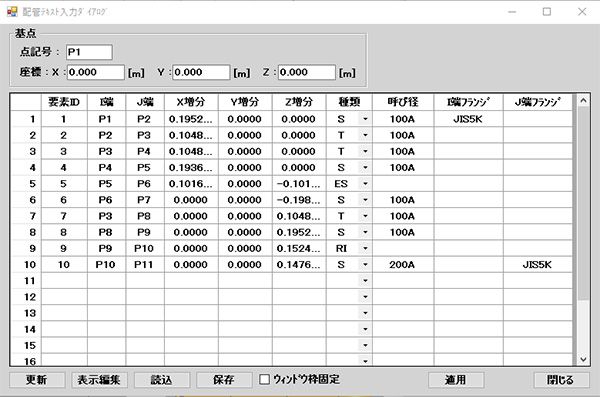Click the Z coordinate input field

(x=307, y=72)
